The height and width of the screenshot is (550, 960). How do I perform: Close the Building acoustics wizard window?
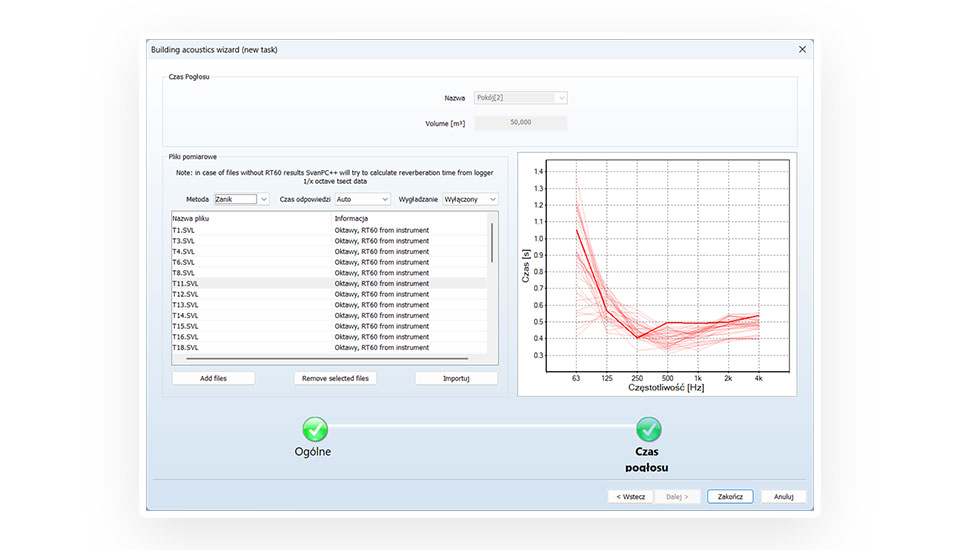click(802, 50)
